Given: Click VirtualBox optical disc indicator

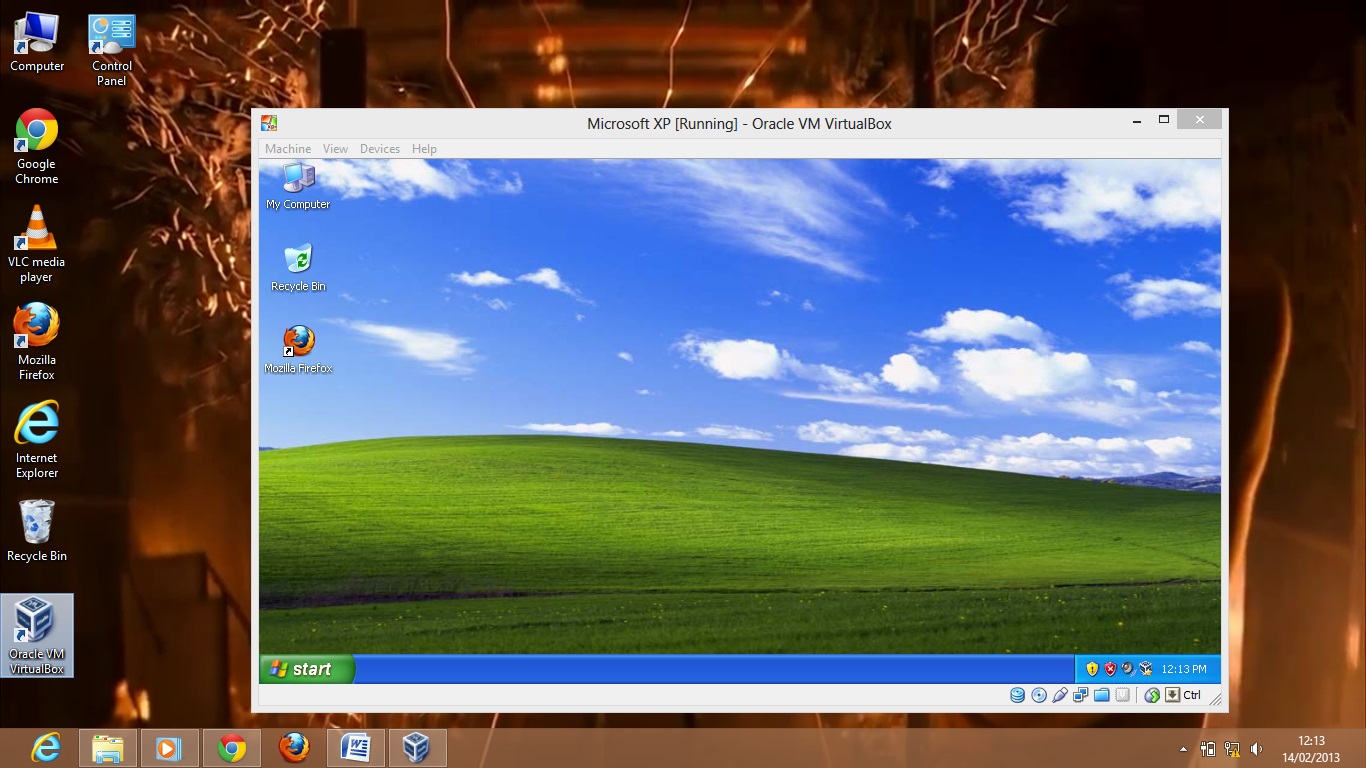Looking at the screenshot, I should tap(1039, 695).
